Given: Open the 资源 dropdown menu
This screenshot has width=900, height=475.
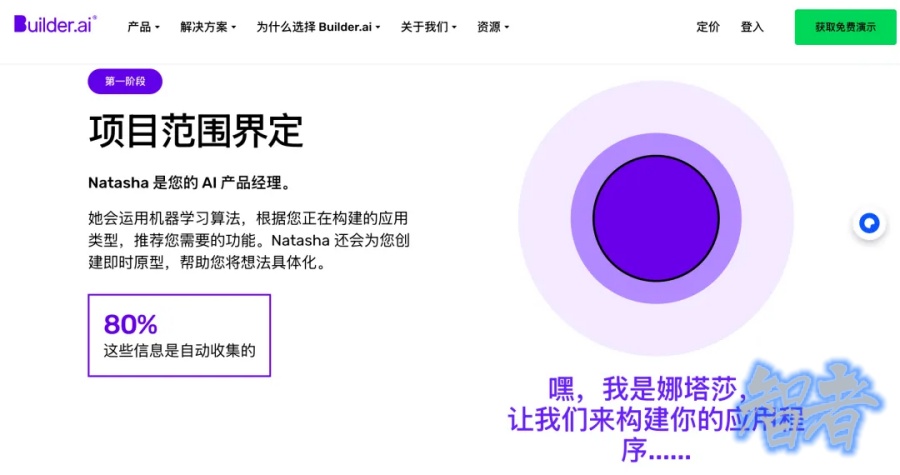Looking at the screenshot, I should click(493, 27).
